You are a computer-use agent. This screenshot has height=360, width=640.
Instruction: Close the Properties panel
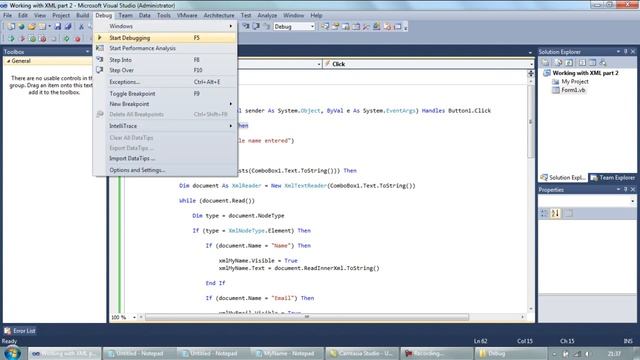point(633,189)
